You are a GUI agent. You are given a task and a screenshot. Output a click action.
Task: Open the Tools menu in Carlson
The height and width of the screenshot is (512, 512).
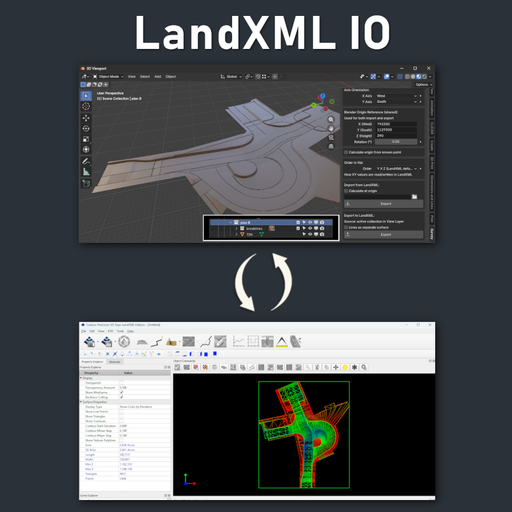point(120,331)
